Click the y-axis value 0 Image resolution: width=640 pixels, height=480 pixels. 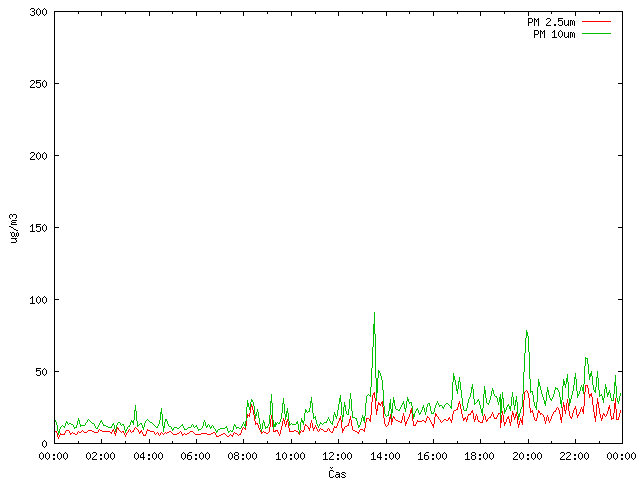tap(44, 444)
